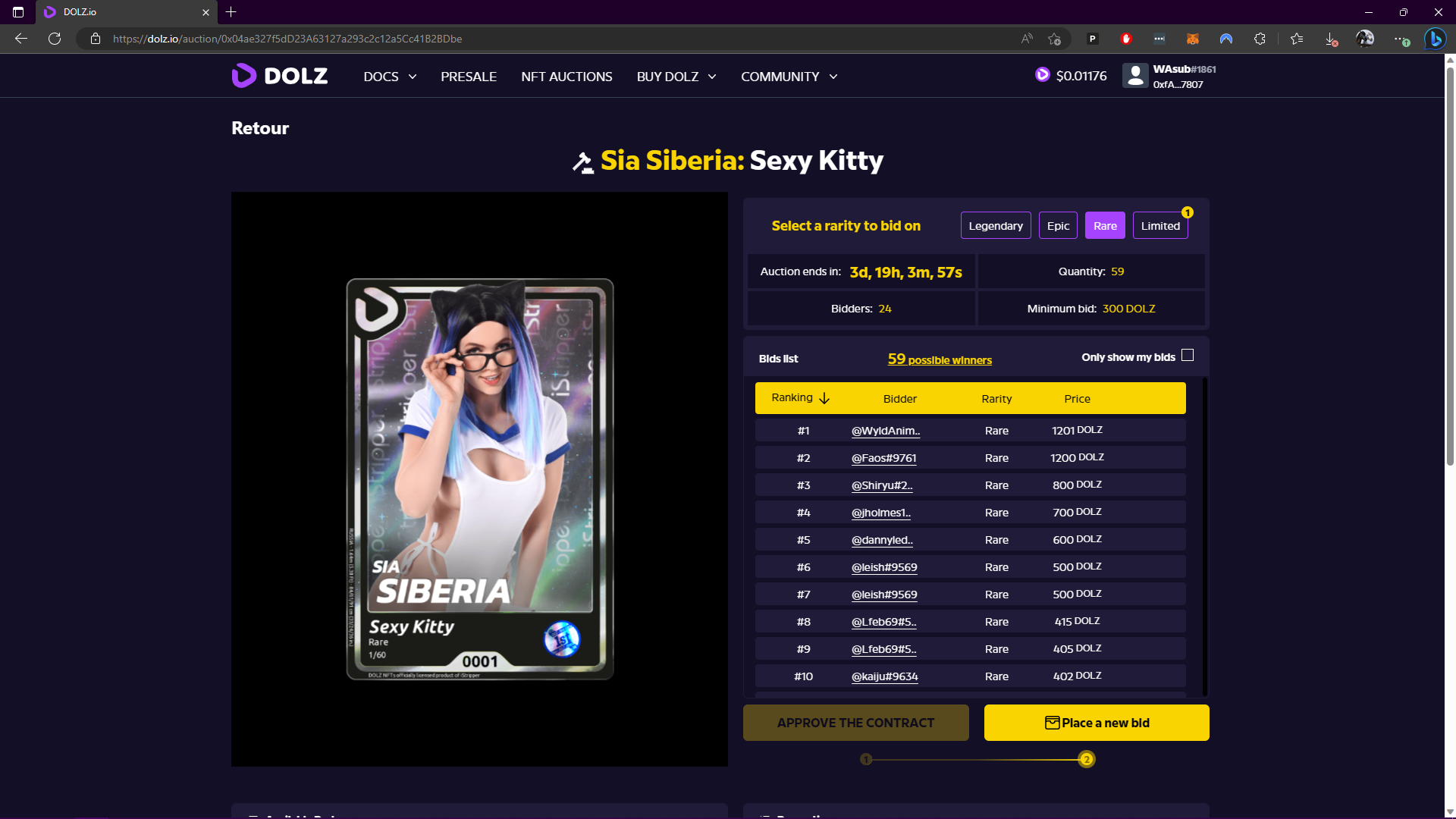Image resolution: width=1456 pixels, height=819 pixels.
Task: Click Minimum bid 300 DOLZ value
Action: [1128, 309]
